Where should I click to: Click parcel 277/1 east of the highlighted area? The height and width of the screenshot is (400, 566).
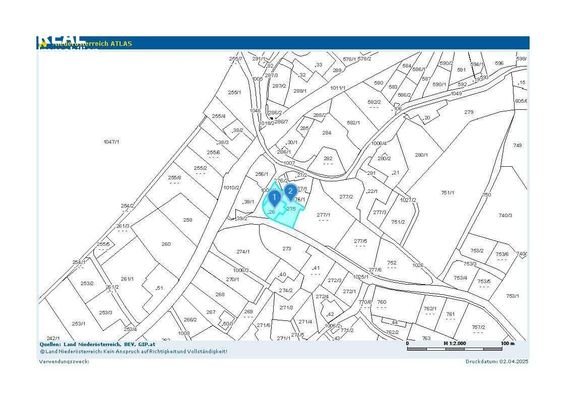(x=323, y=215)
